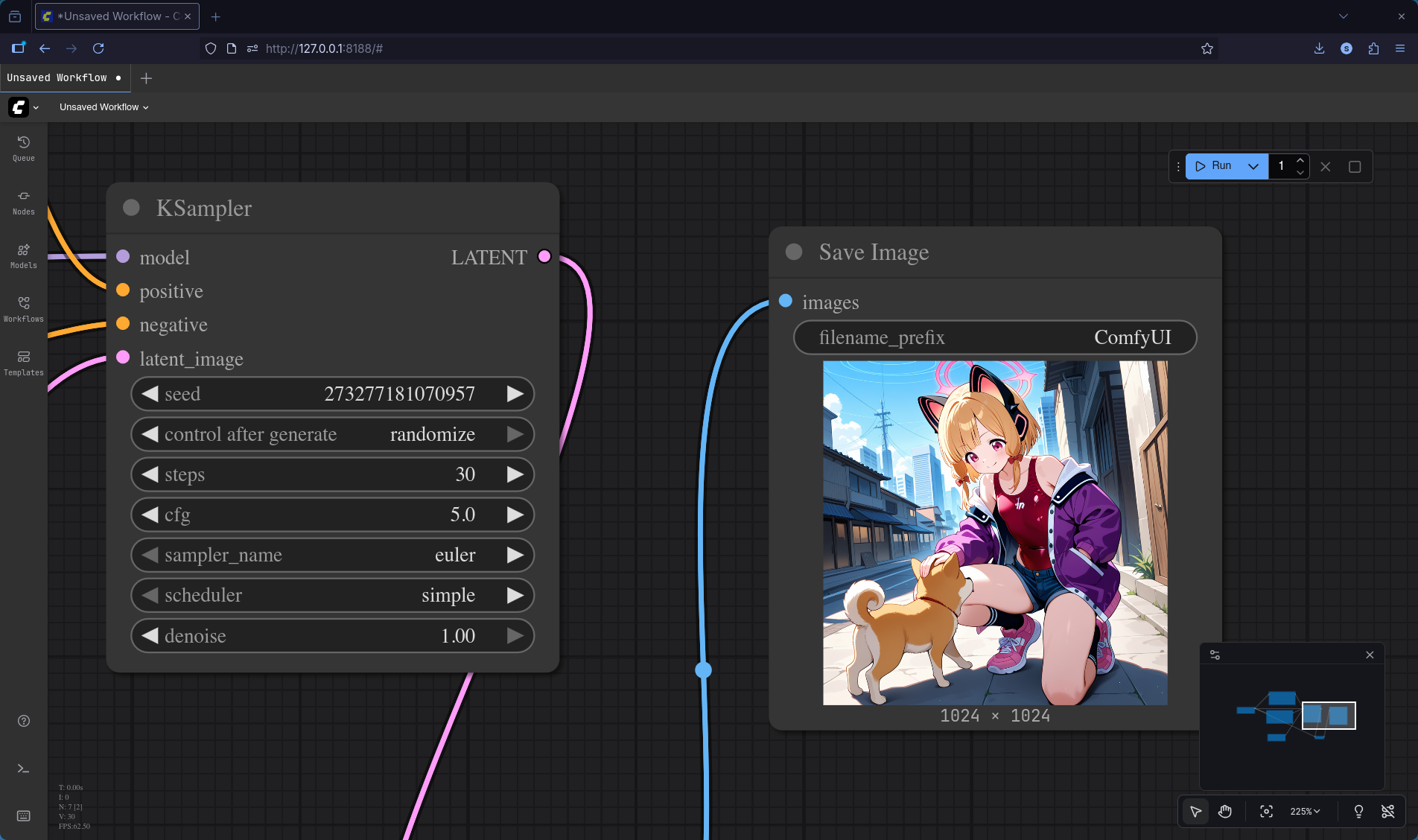Click the filename_prefix input field
The width and height of the screenshot is (1418, 840).
995,337
